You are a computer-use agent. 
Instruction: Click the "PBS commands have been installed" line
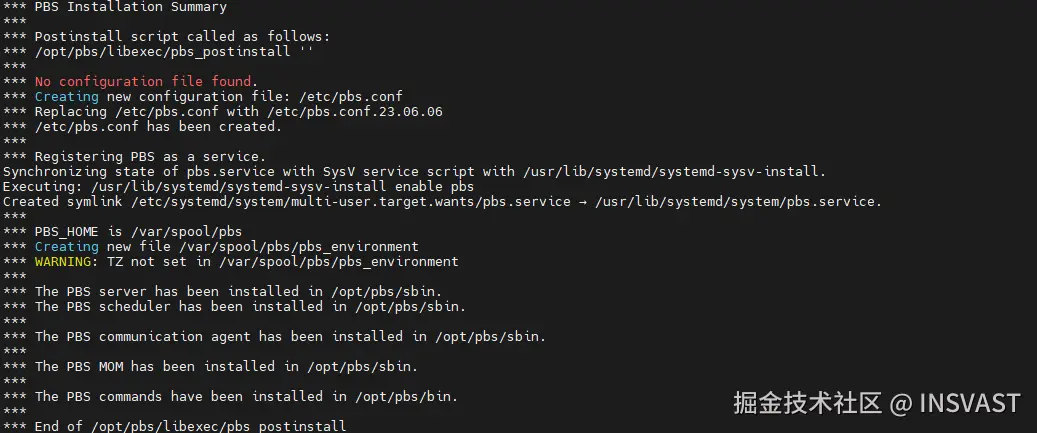[x=246, y=396]
